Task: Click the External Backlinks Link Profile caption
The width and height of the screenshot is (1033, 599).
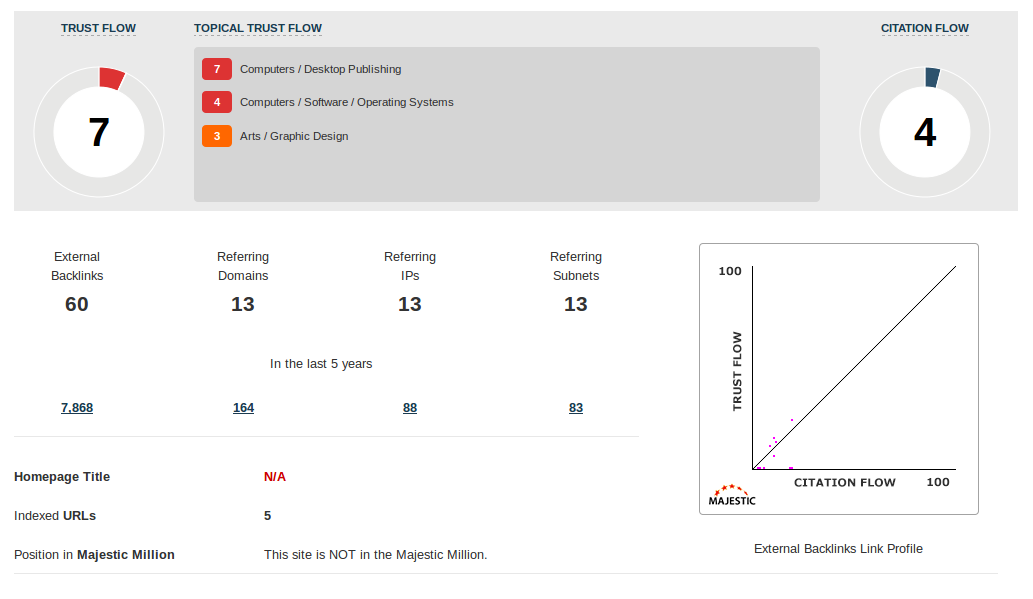Action: (x=838, y=549)
